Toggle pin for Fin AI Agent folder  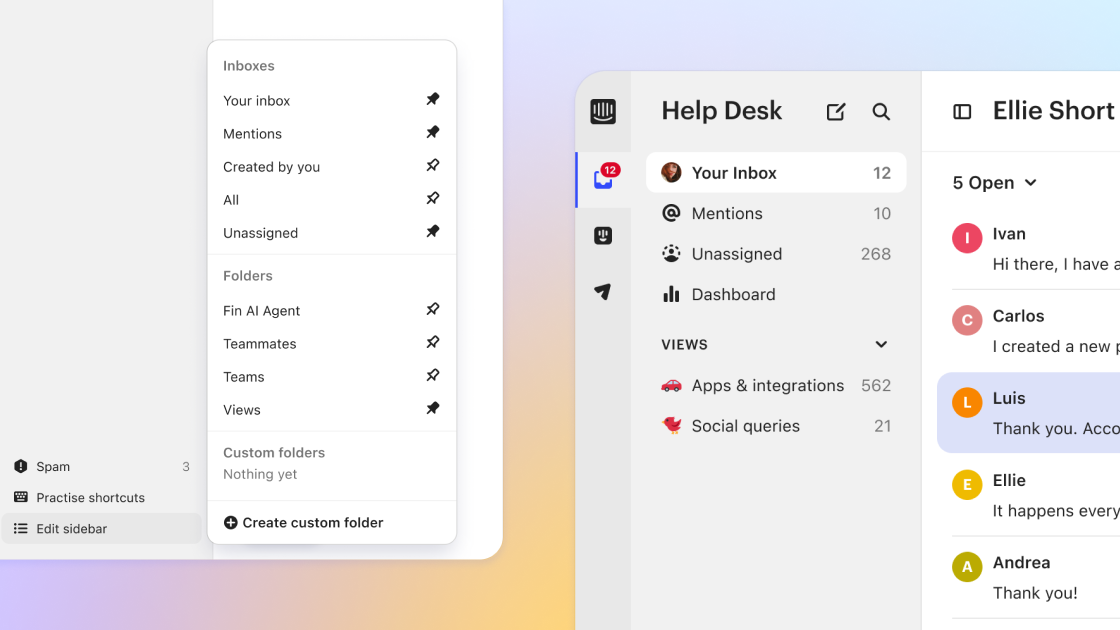point(432,310)
